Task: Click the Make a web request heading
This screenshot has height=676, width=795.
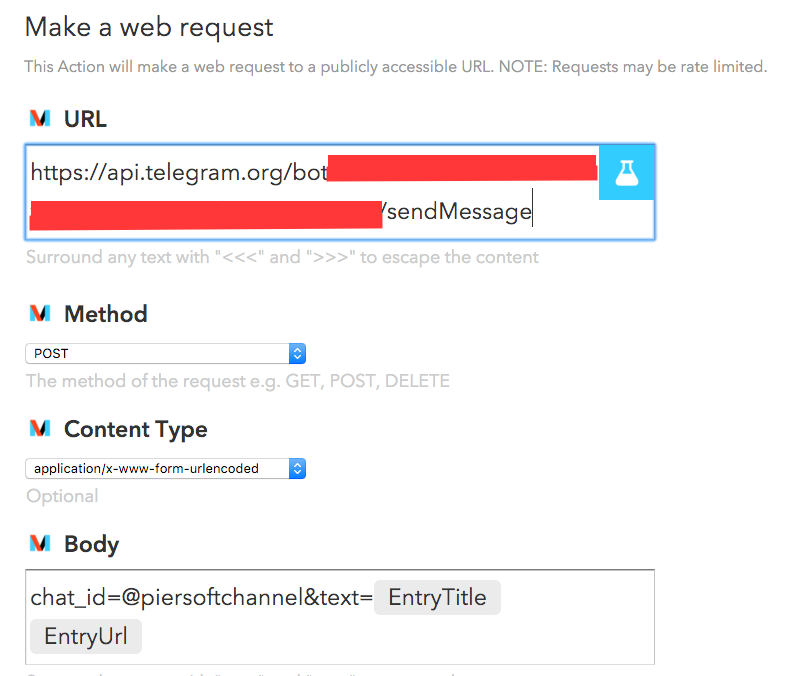Action: [x=149, y=27]
